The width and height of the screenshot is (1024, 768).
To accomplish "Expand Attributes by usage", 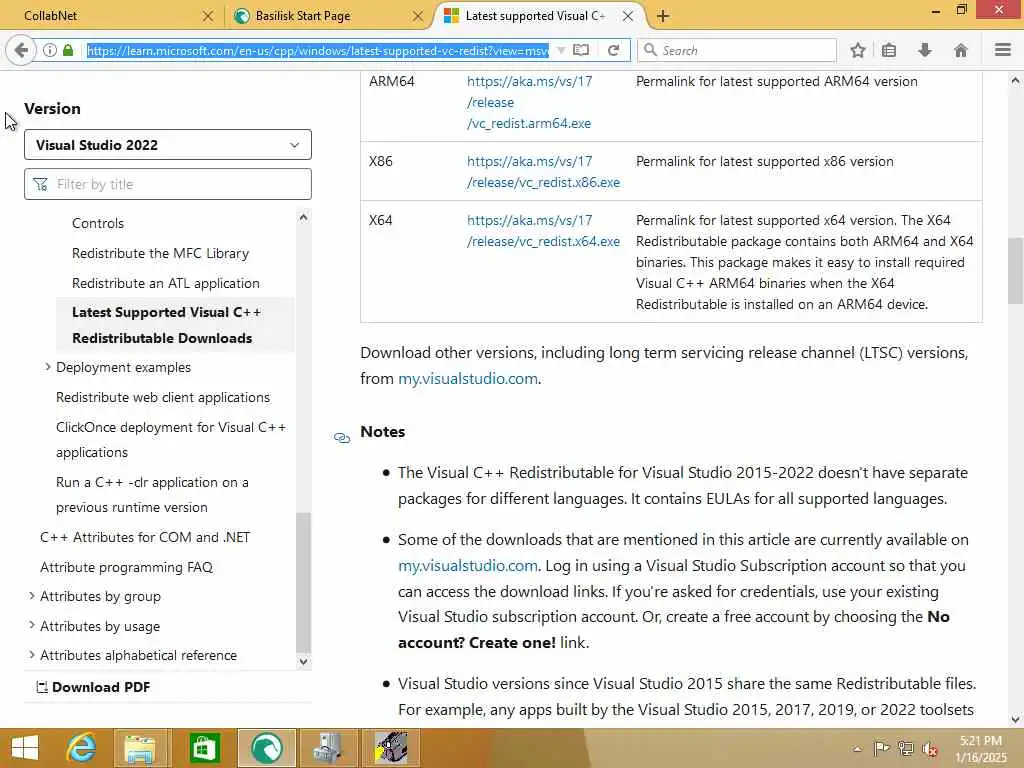I will coord(31,625).
